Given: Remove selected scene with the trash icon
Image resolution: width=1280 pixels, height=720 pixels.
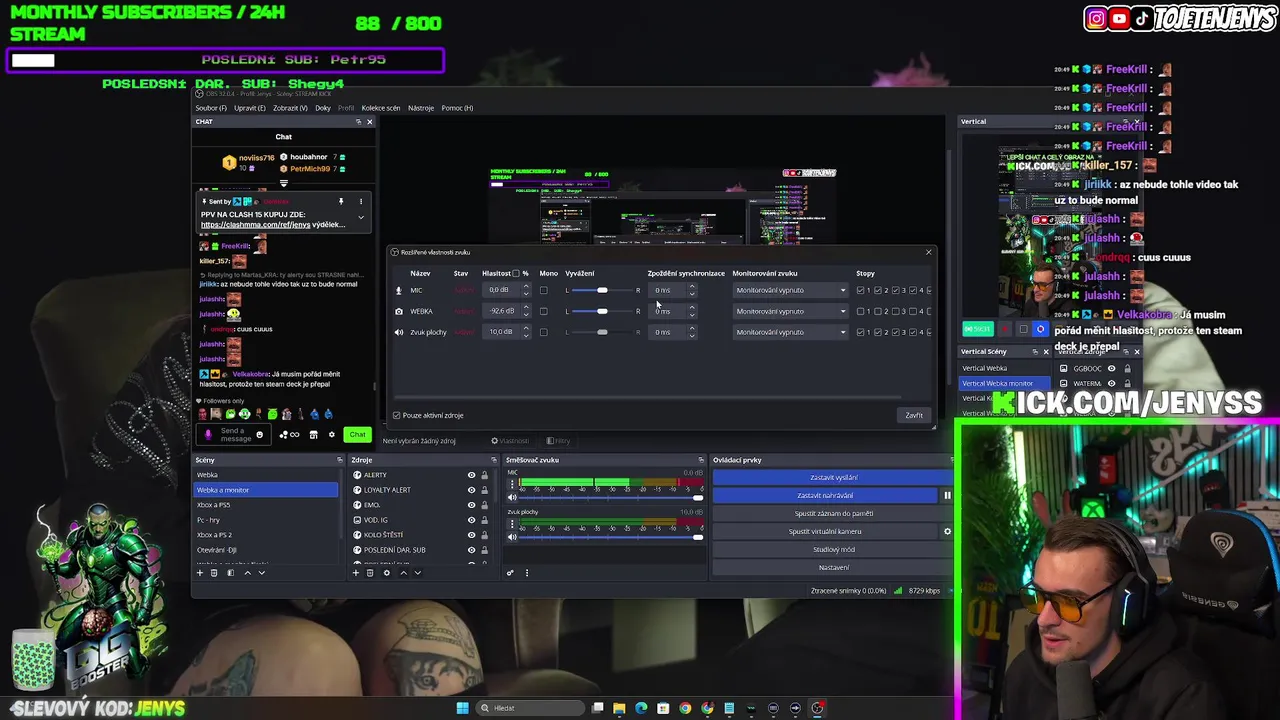Looking at the screenshot, I should click(214, 573).
